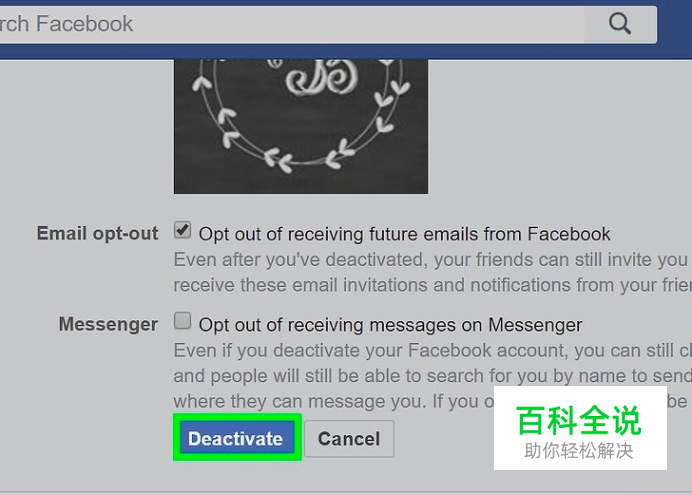Focus the Search Facebook input field
692x495 pixels.
click(291, 24)
